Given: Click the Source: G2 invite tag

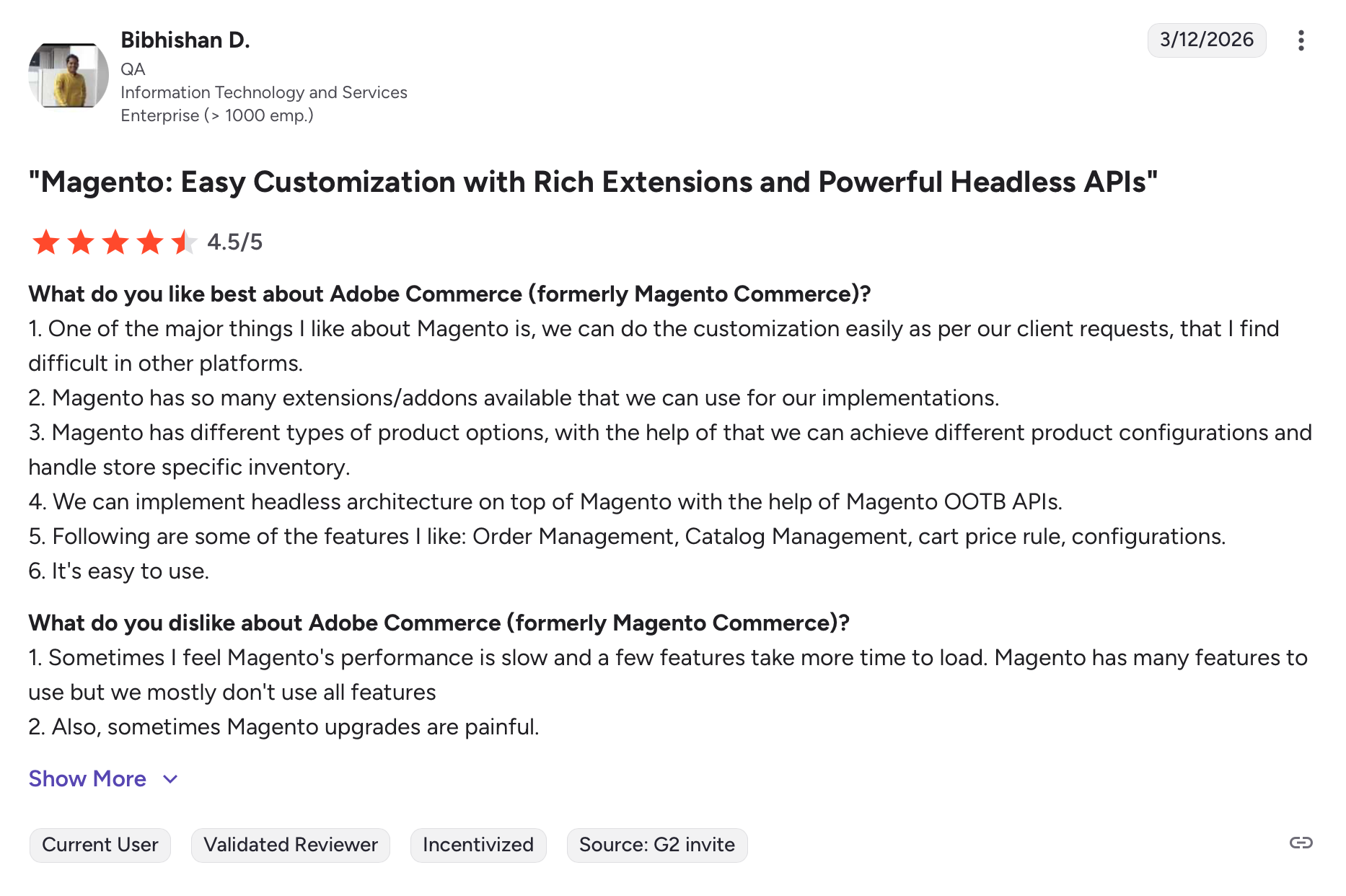Looking at the screenshot, I should (x=656, y=845).
